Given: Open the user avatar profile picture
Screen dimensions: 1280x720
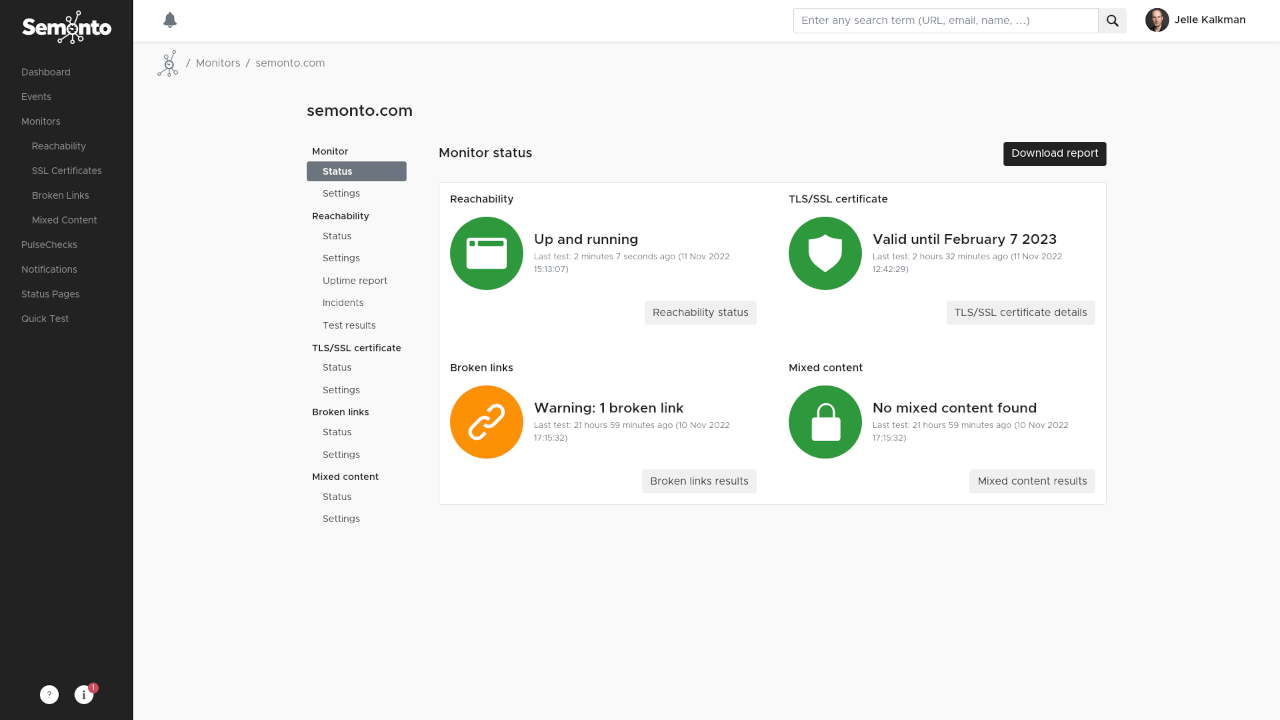Looking at the screenshot, I should coord(1157,20).
